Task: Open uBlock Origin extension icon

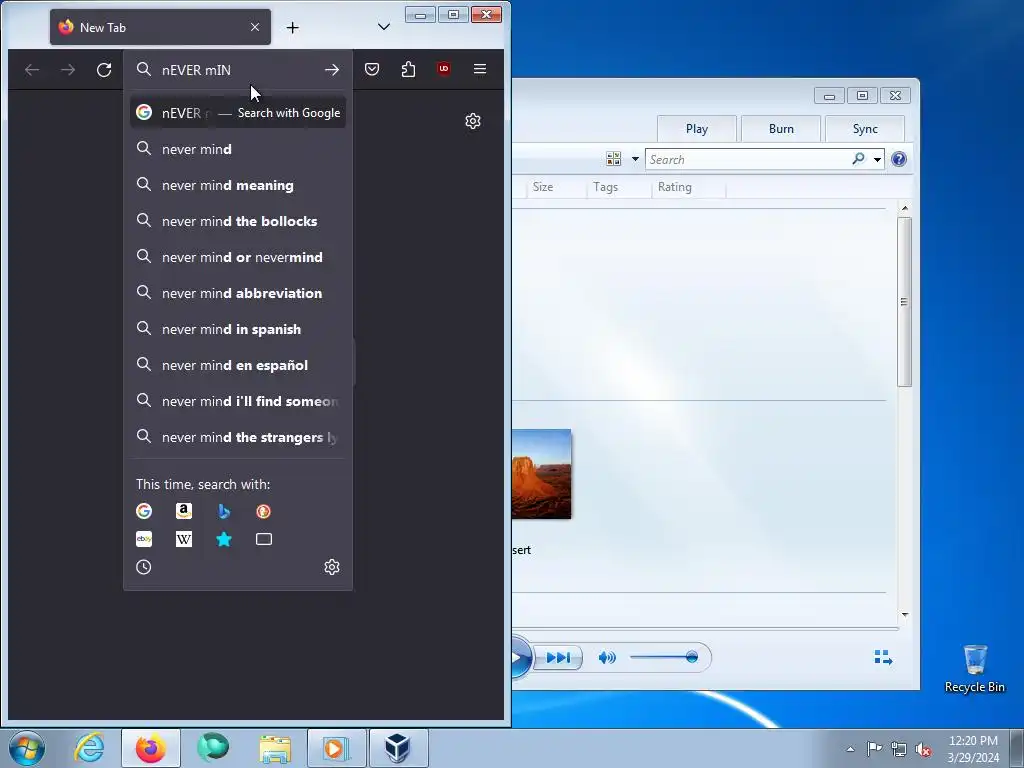Action: [444, 69]
